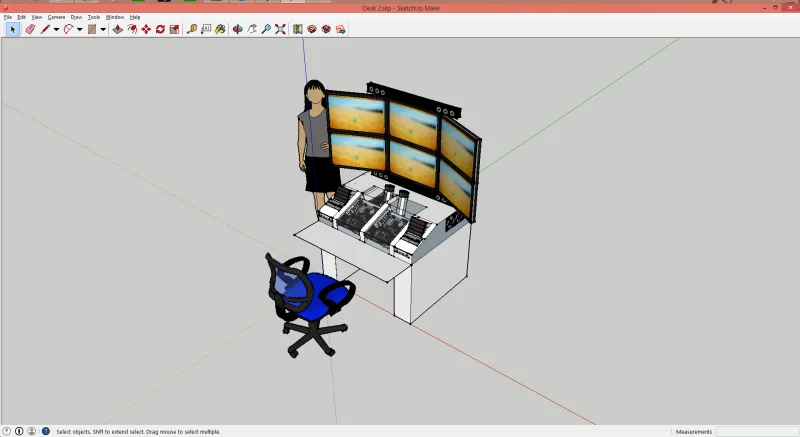Click the Zoom Extents tool
The height and width of the screenshot is (437, 800).
click(281, 29)
